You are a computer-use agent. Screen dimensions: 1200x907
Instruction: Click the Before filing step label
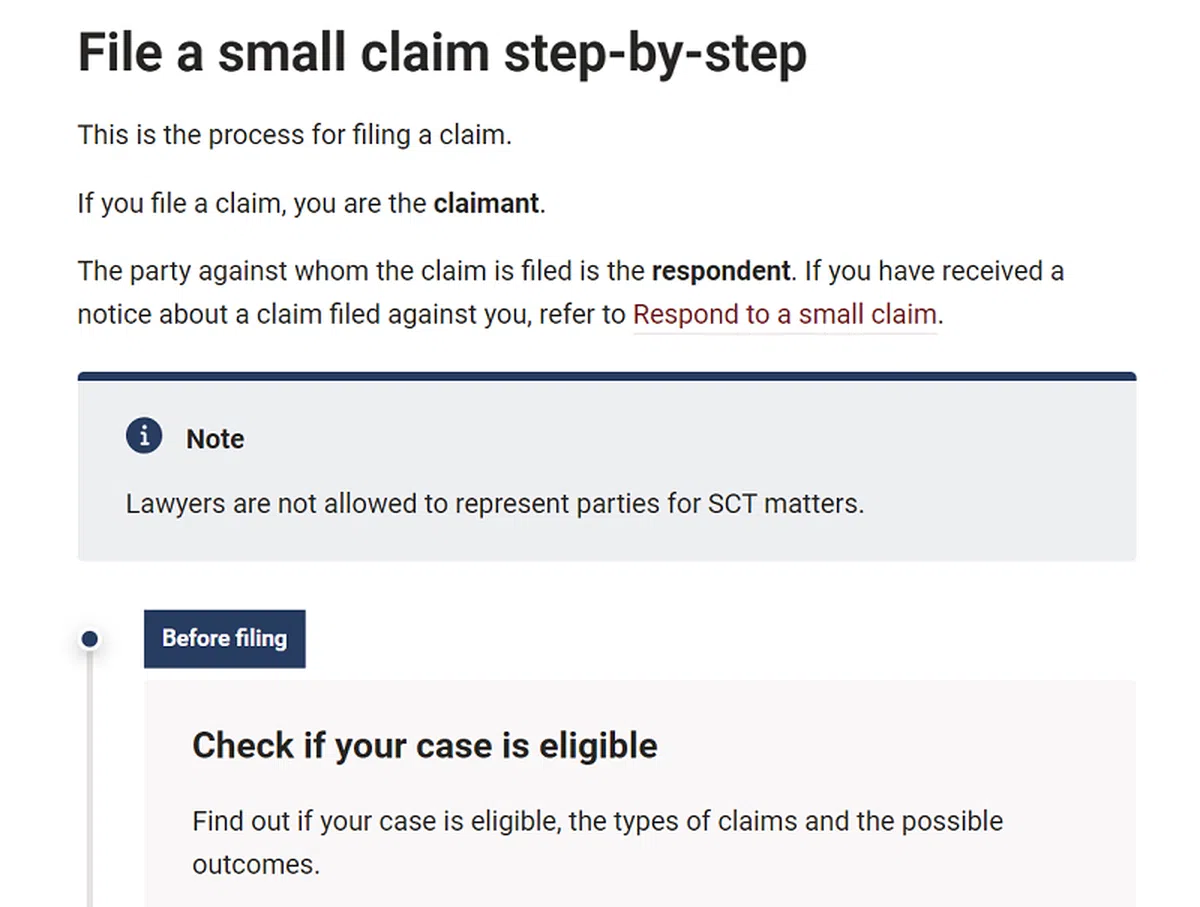pos(224,639)
